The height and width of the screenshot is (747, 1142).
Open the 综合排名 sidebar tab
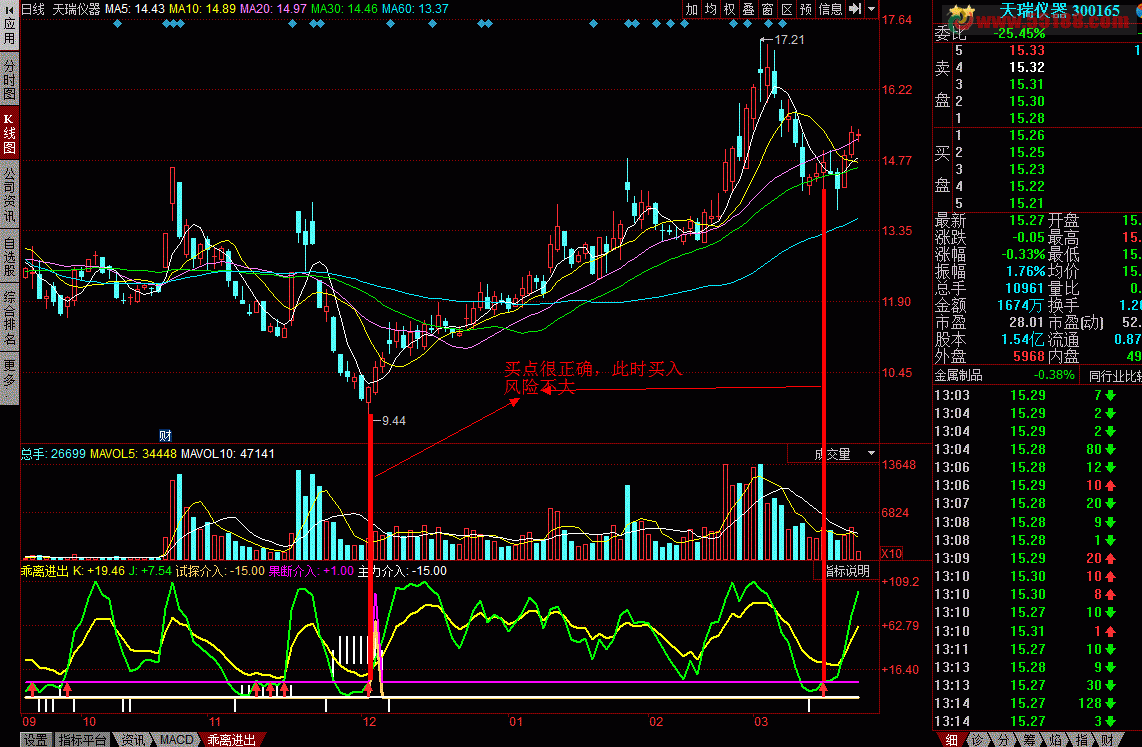tap(9, 318)
